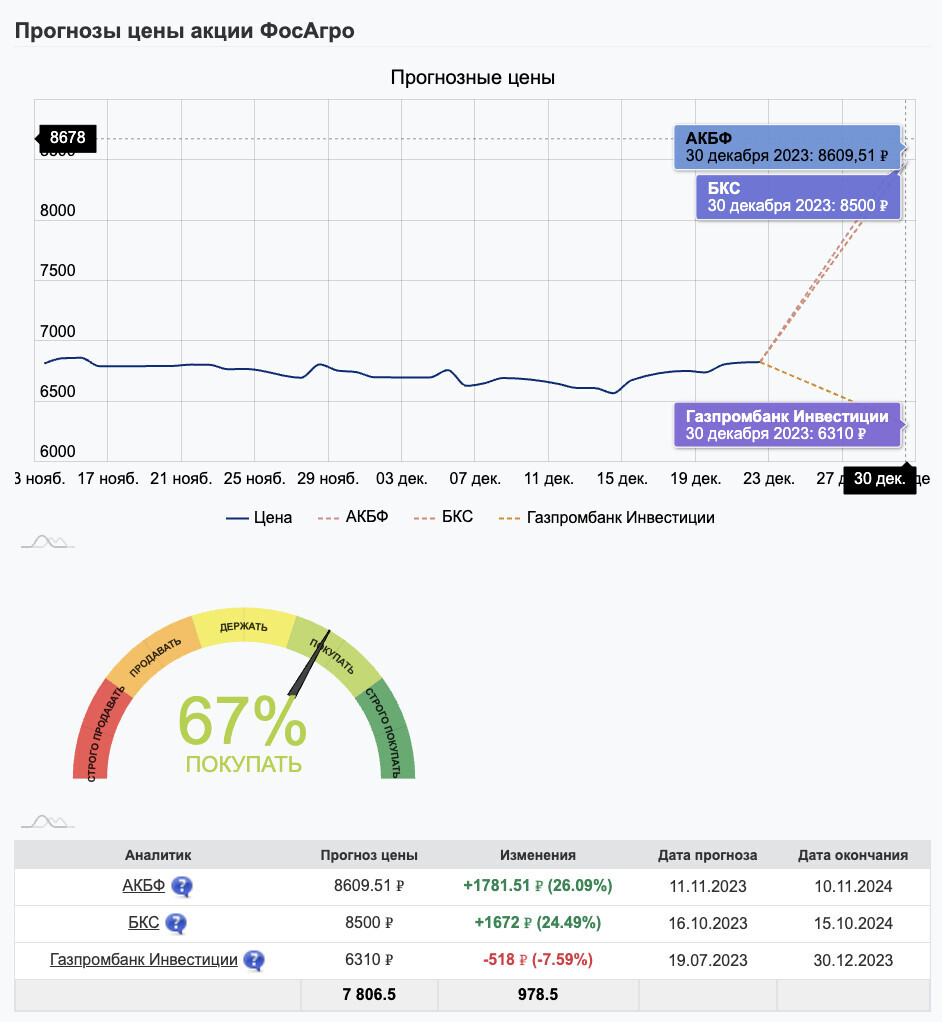Click end date 15.10.2024
Image resolution: width=942 pixels, height=1022 pixels.
[853, 924]
